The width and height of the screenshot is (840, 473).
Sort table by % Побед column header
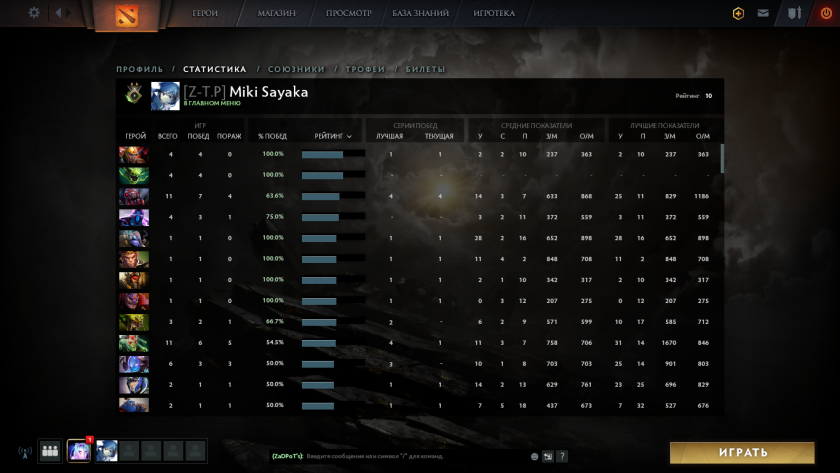click(x=272, y=136)
